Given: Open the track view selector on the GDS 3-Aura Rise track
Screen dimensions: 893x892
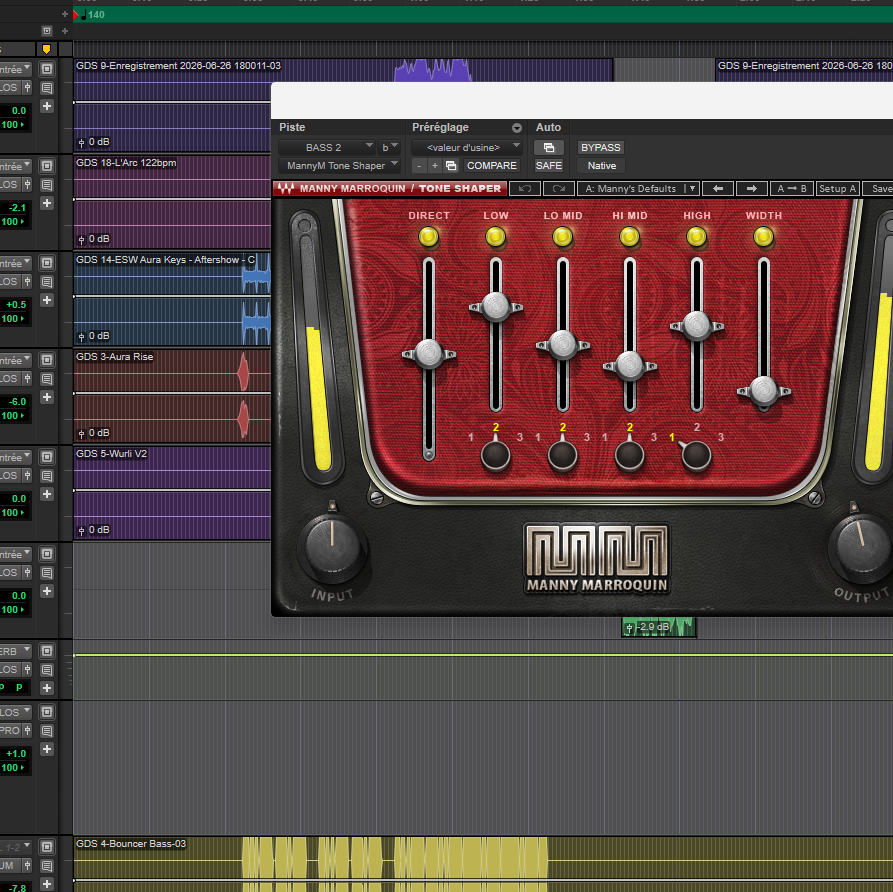Looking at the screenshot, I should coord(47,360).
